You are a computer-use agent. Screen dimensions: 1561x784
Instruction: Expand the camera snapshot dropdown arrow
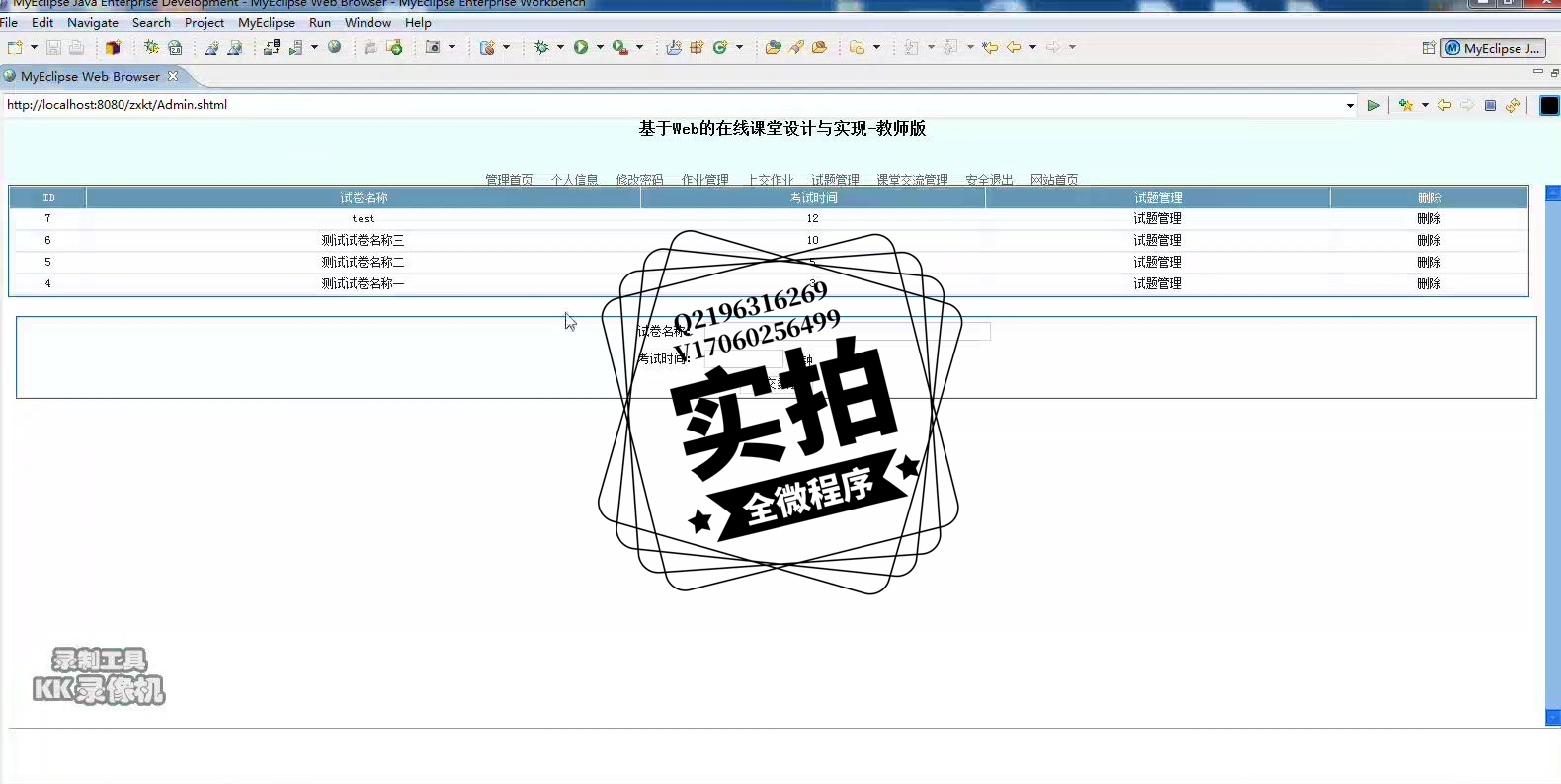(x=452, y=47)
